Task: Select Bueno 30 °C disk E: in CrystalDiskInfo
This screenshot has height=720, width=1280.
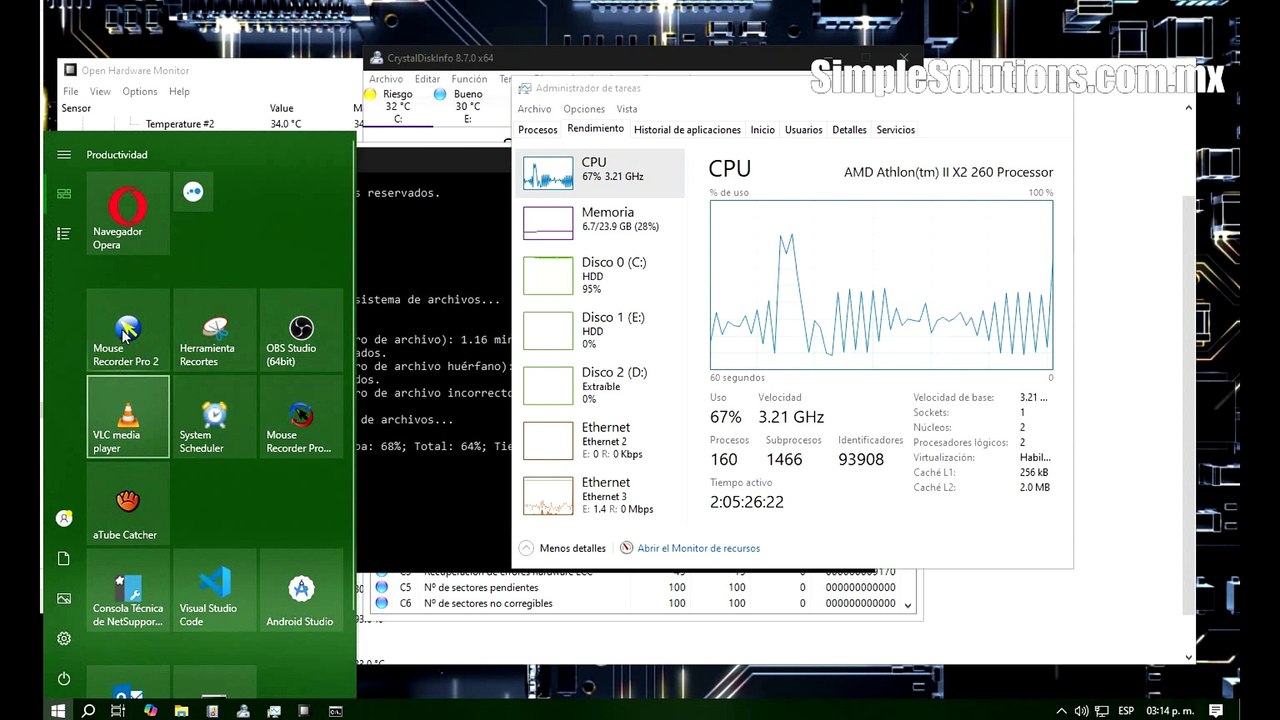Action: tap(467, 106)
